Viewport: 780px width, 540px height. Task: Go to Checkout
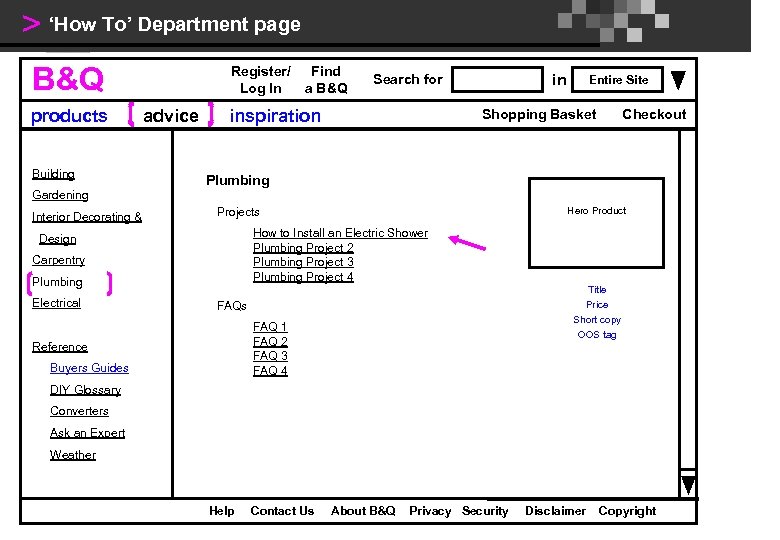654,114
